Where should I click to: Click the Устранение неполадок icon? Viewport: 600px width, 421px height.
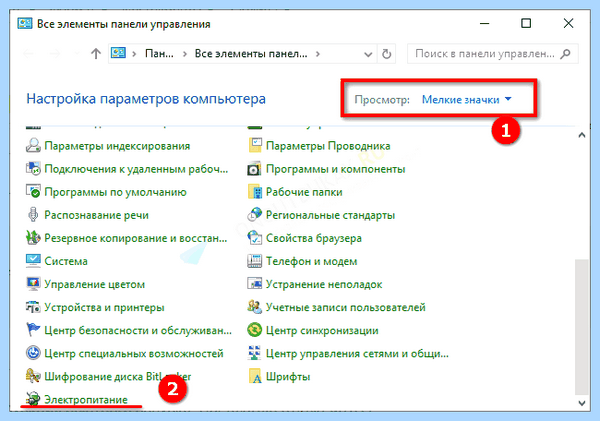click(255, 284)
